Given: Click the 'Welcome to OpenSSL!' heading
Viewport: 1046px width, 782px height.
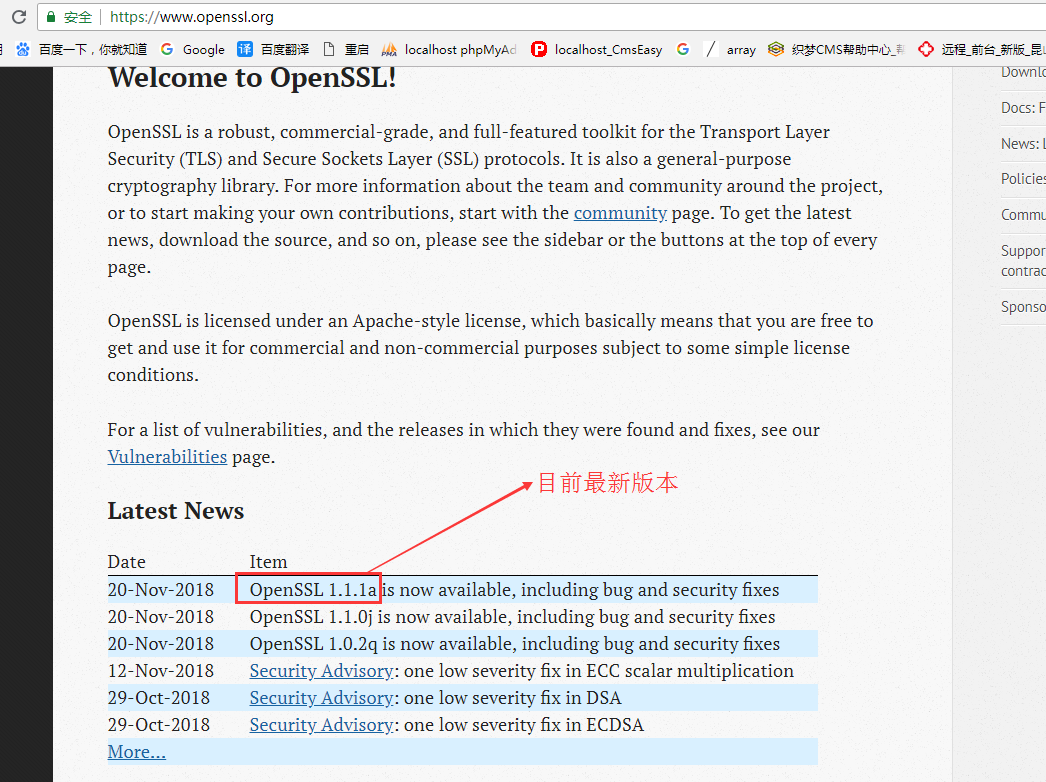Looking at the screenshot, I should pyautogui.click(x=252, y=77).
